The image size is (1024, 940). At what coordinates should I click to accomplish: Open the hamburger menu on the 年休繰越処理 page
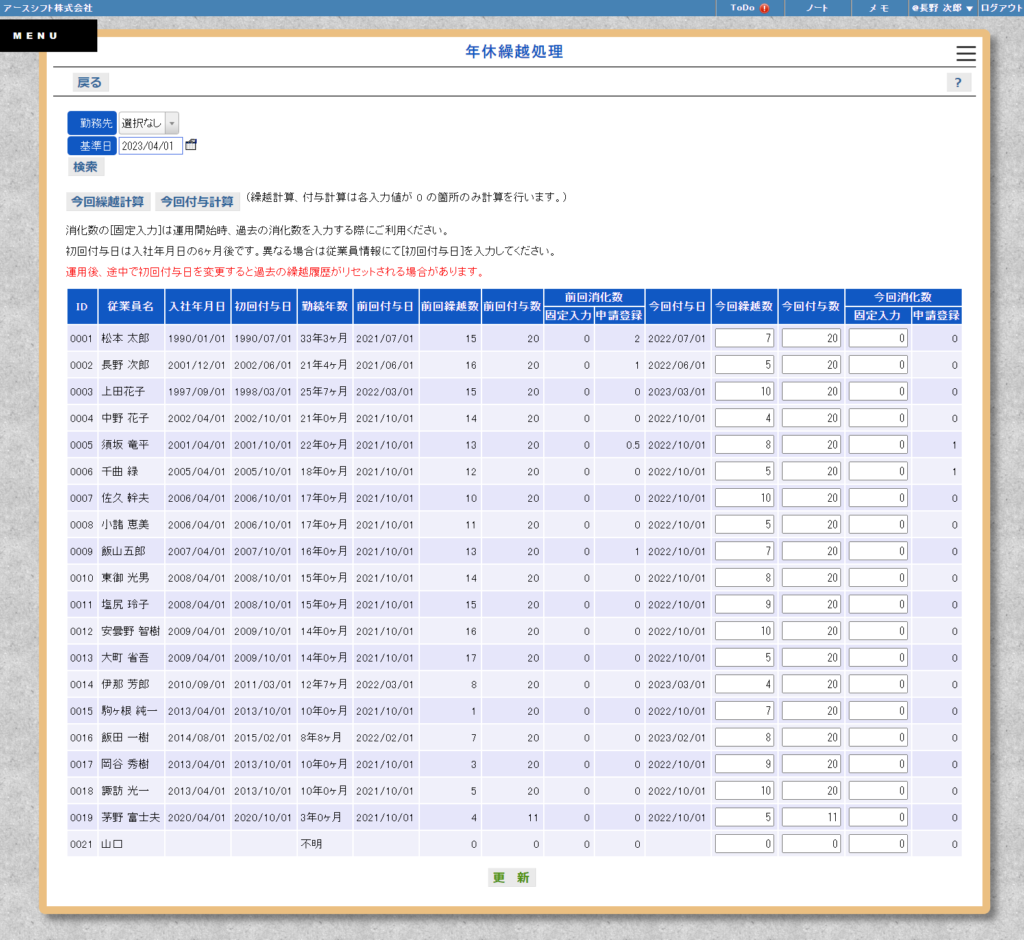(x=964, y=53)
